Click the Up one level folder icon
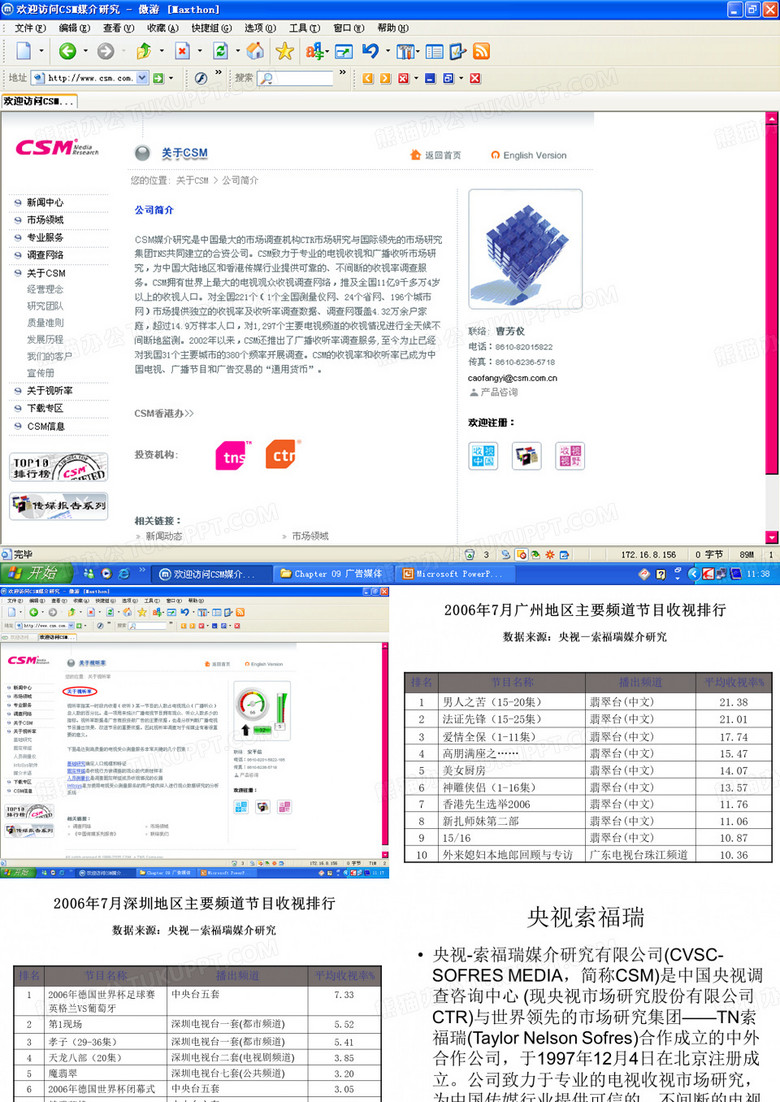This screenshot has width=780, height=1102. (144, 51)
